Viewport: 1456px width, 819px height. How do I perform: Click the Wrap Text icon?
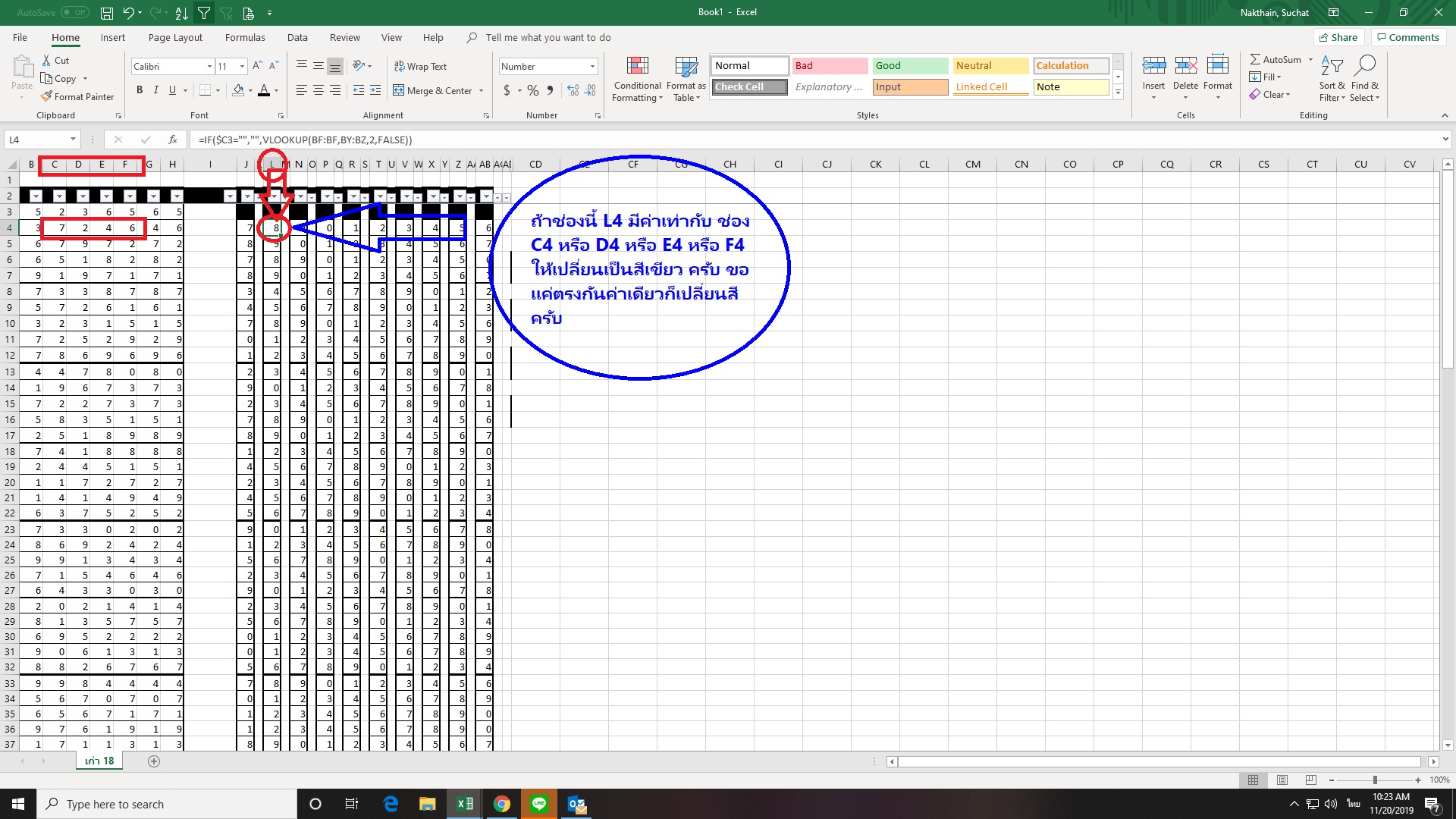pyautogui.click(x=400, y=66)
